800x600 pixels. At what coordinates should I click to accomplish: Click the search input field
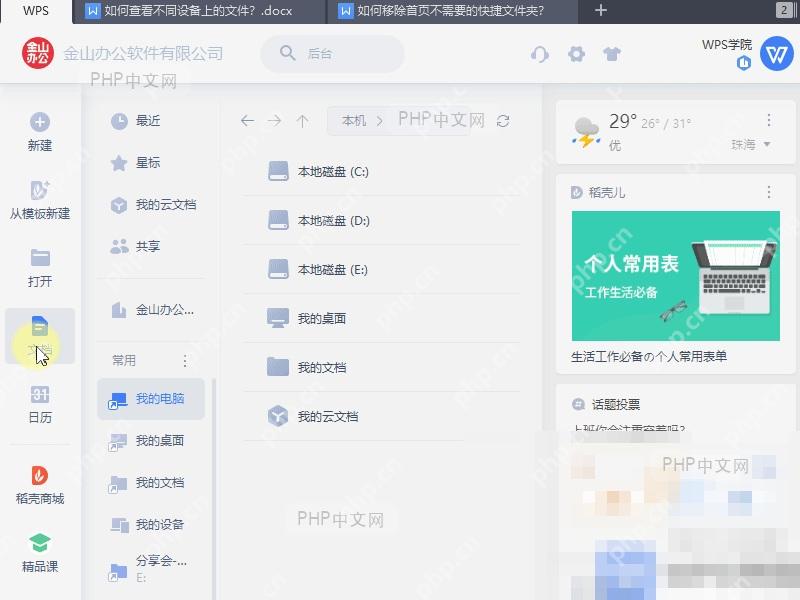coord(333,53)
